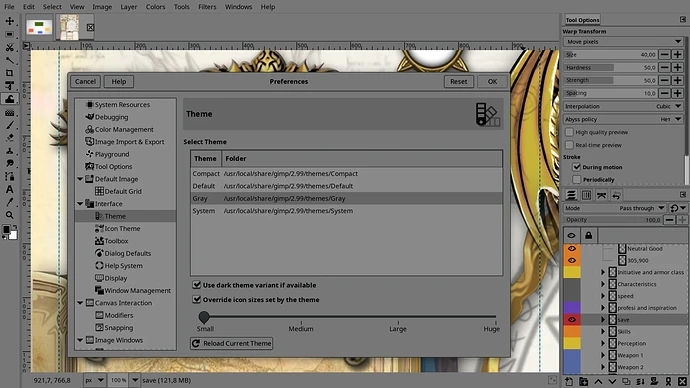Click the icon size slider handle

click(x=204, y=317)
